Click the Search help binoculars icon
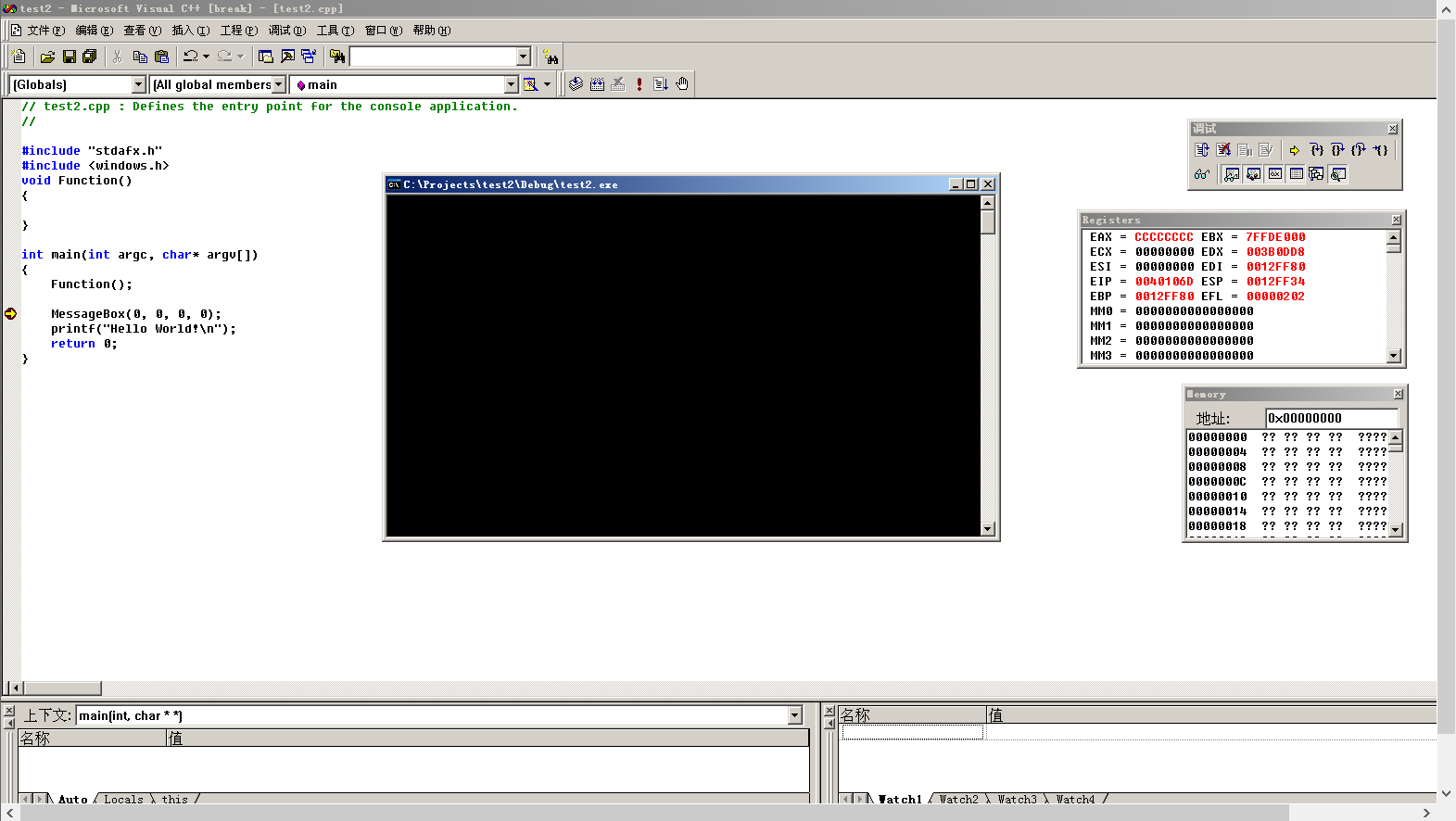The image size is (1456, 821). (x=551, y=57)
